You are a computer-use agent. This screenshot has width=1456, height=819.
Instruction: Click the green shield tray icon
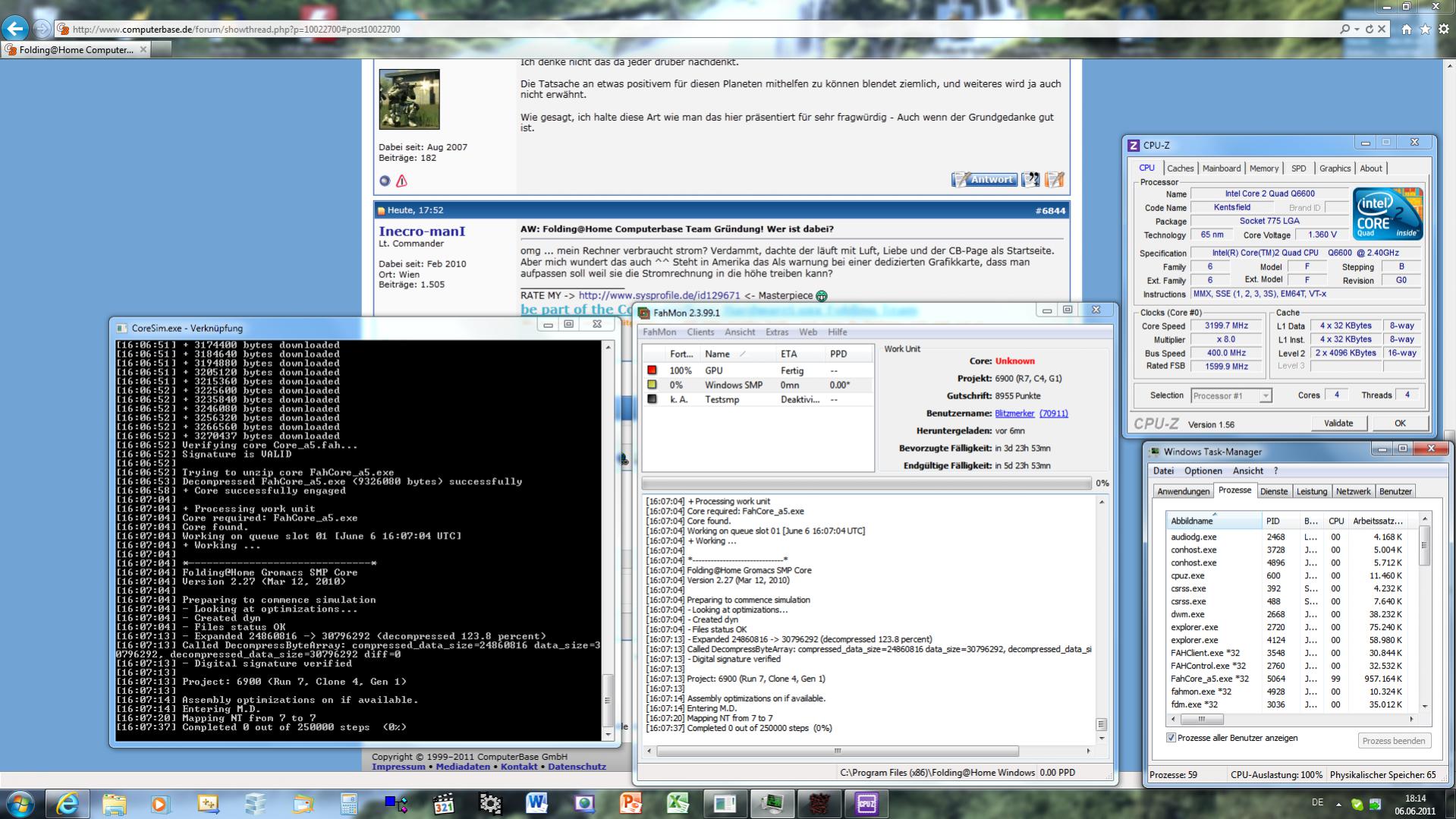tap(1357, 805)
